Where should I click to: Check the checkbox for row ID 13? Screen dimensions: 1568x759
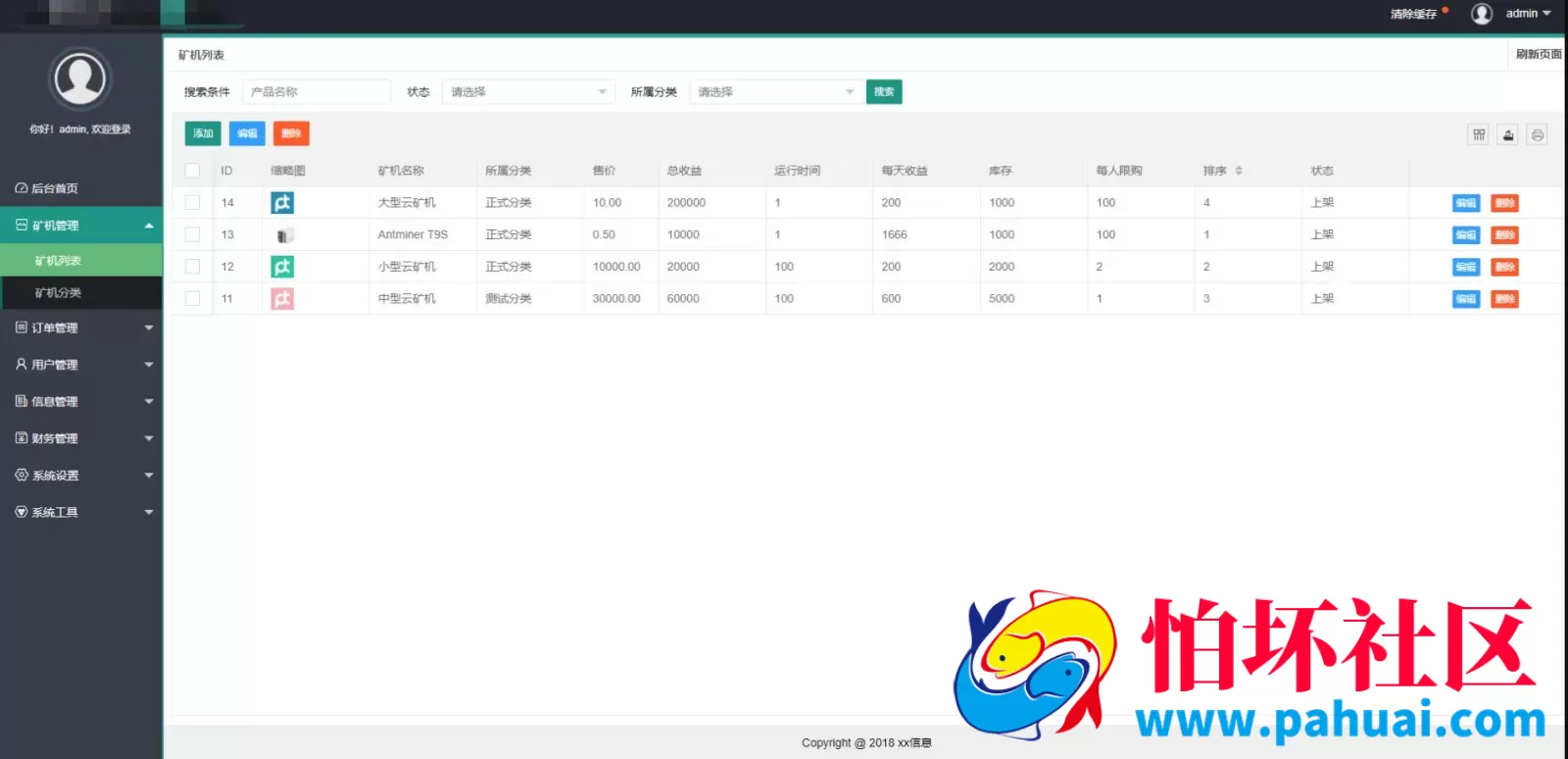[x=192, y=235]
